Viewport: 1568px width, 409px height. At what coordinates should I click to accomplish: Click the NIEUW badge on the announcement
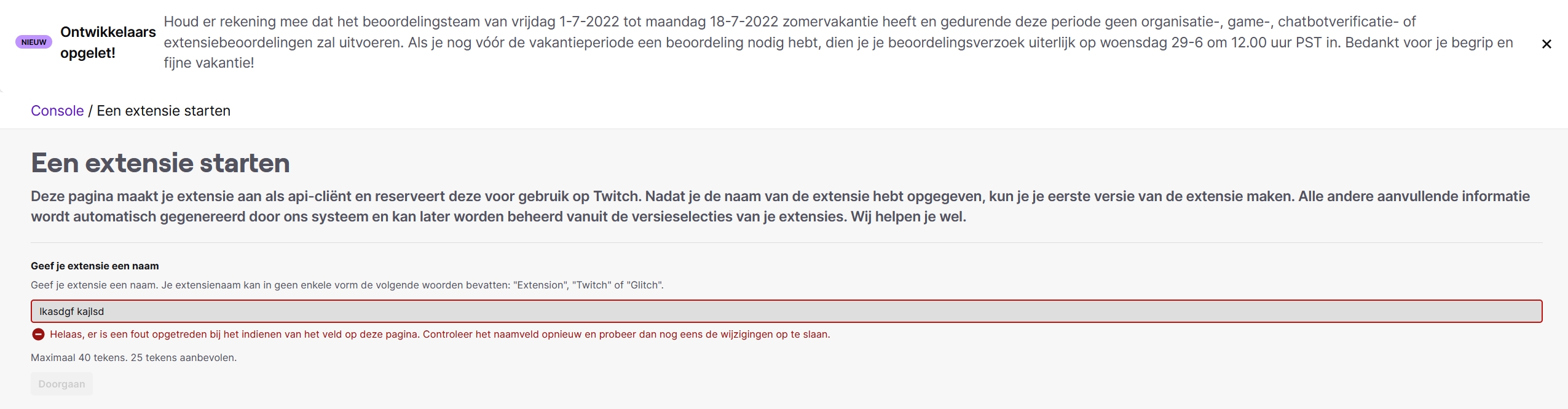click(x=33, y=42)
